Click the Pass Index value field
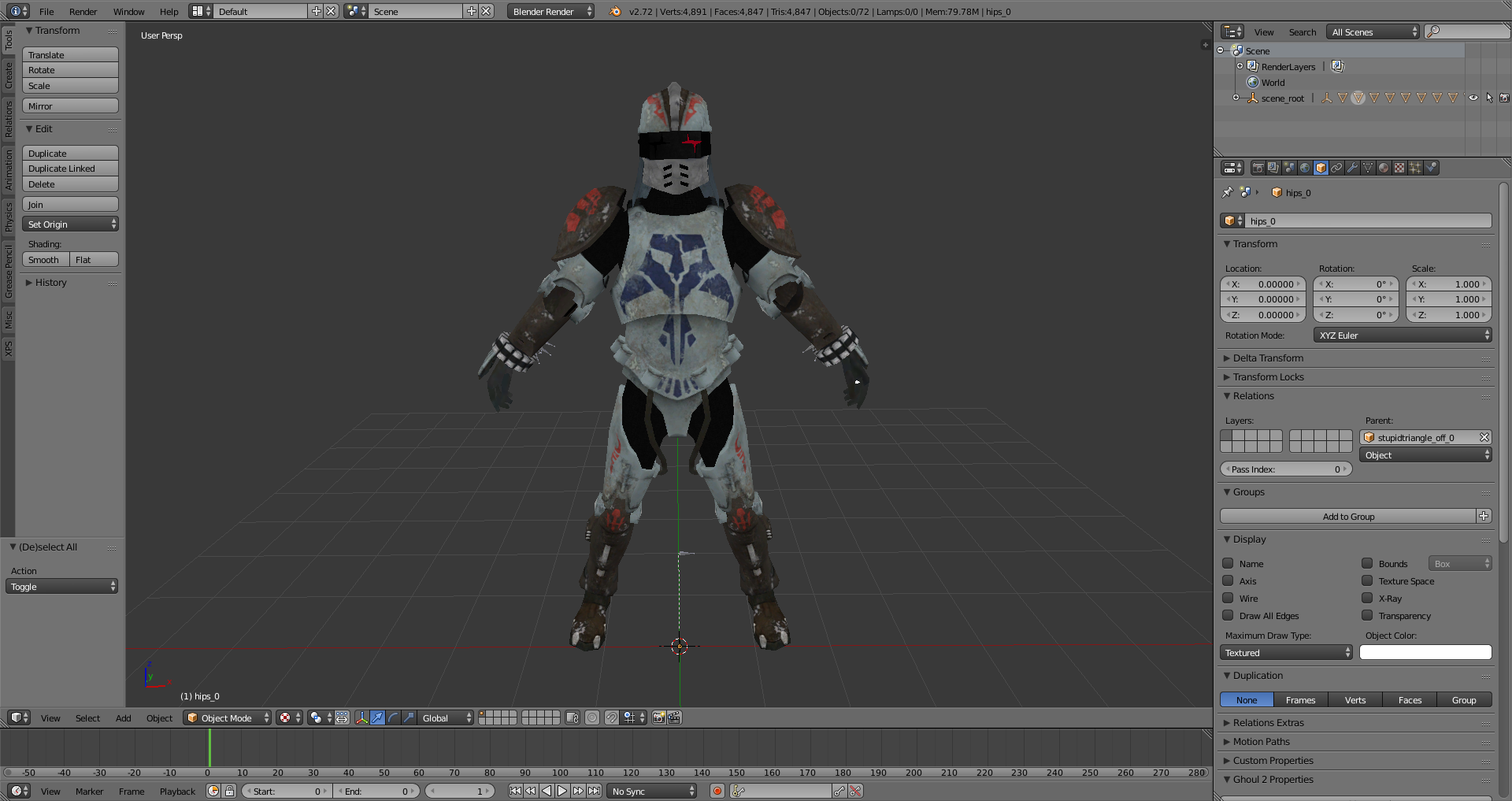Image resolution: width=1512 pixels, height=801 pixels. (1286, 469)
